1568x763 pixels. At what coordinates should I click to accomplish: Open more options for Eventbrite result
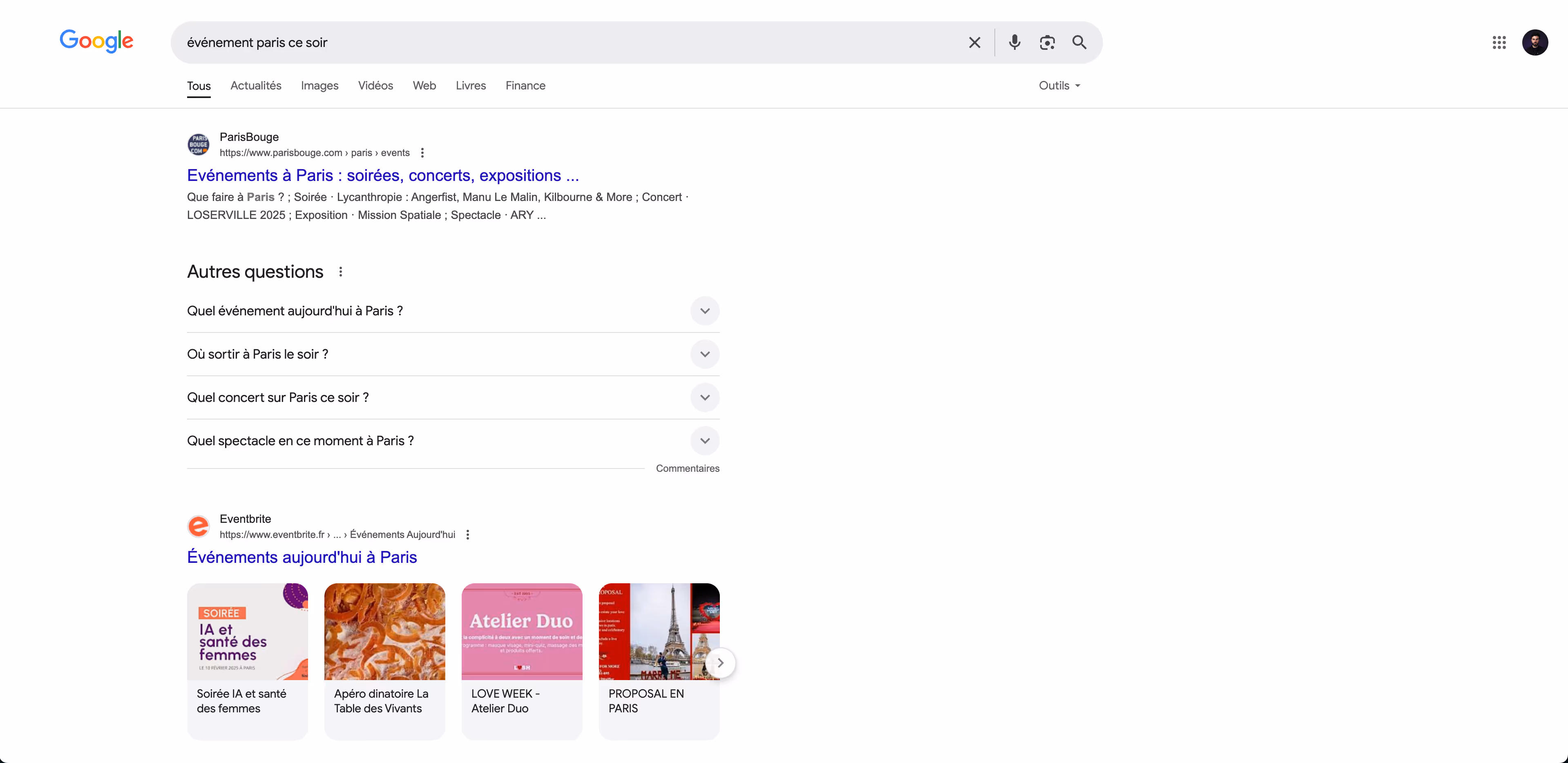(x=467, y=535)
